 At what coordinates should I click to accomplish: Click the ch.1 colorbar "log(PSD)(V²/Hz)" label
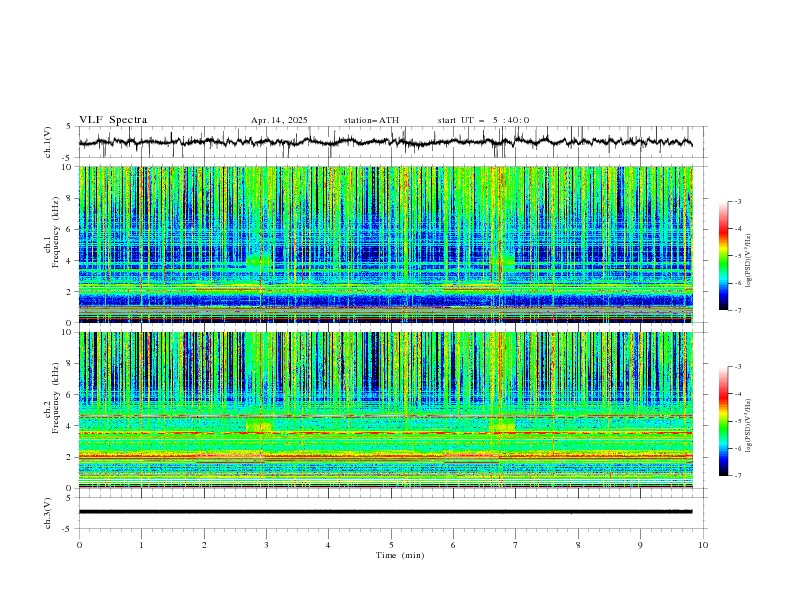coord(748,261)
